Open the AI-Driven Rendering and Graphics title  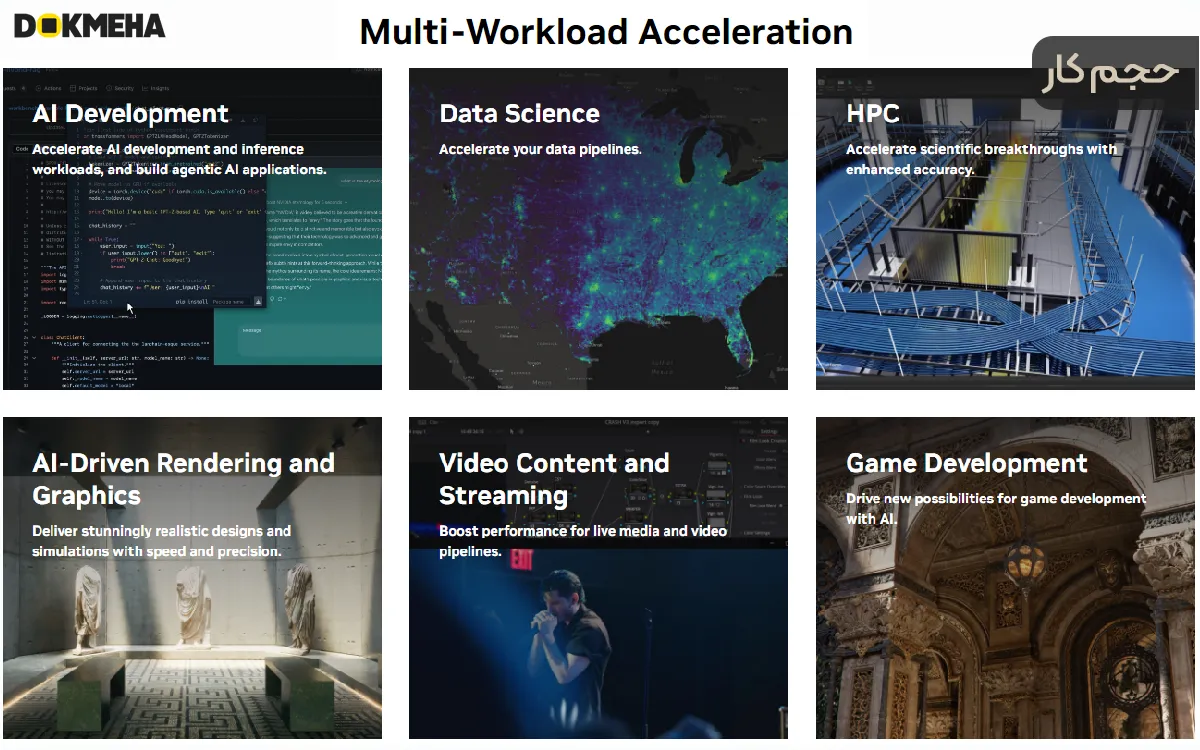tap(183, 479)
